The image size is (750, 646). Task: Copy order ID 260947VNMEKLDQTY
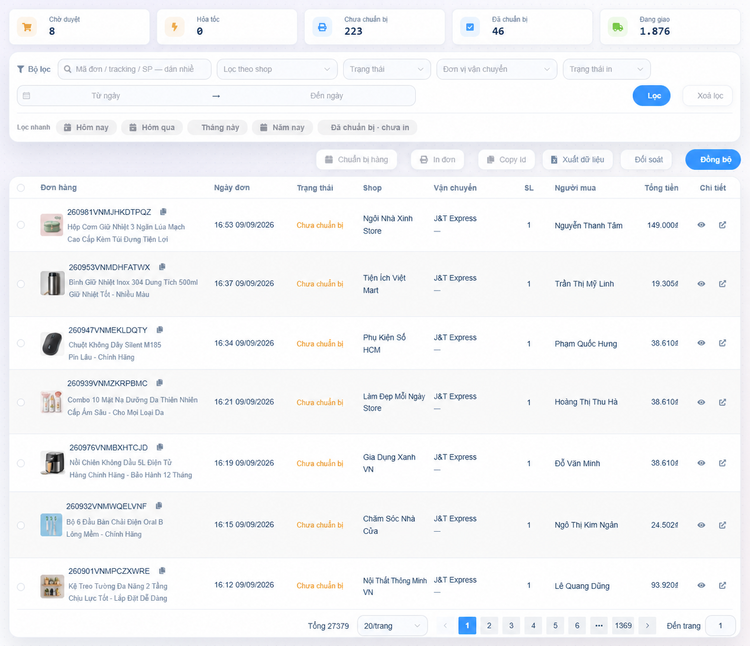160,330
